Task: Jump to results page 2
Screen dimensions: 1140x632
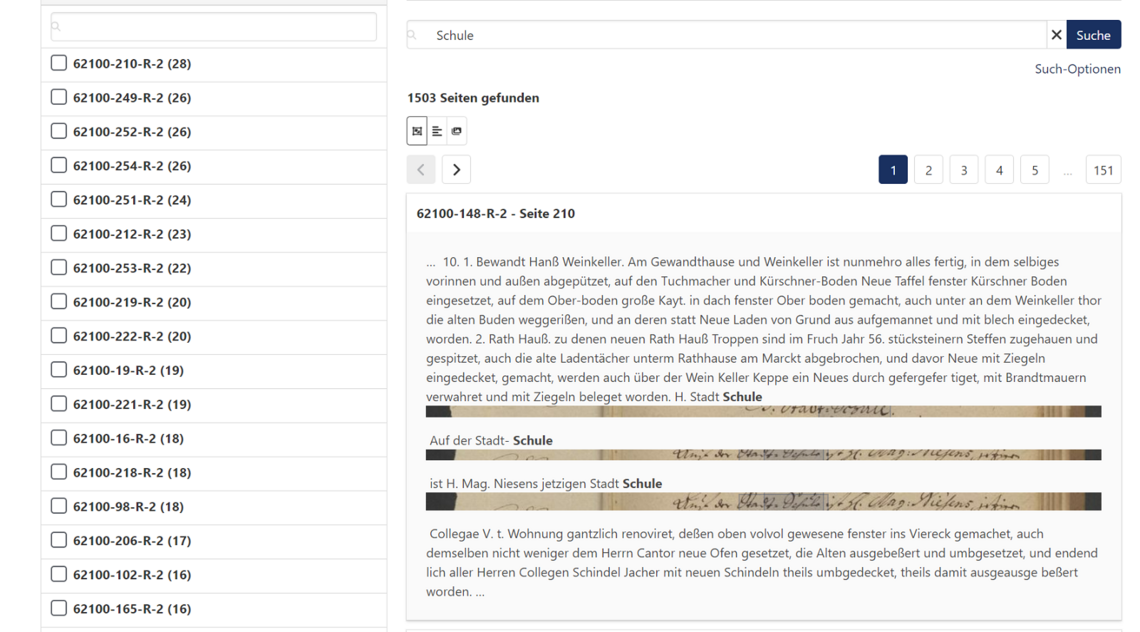Action: click(x=928, y=170)
